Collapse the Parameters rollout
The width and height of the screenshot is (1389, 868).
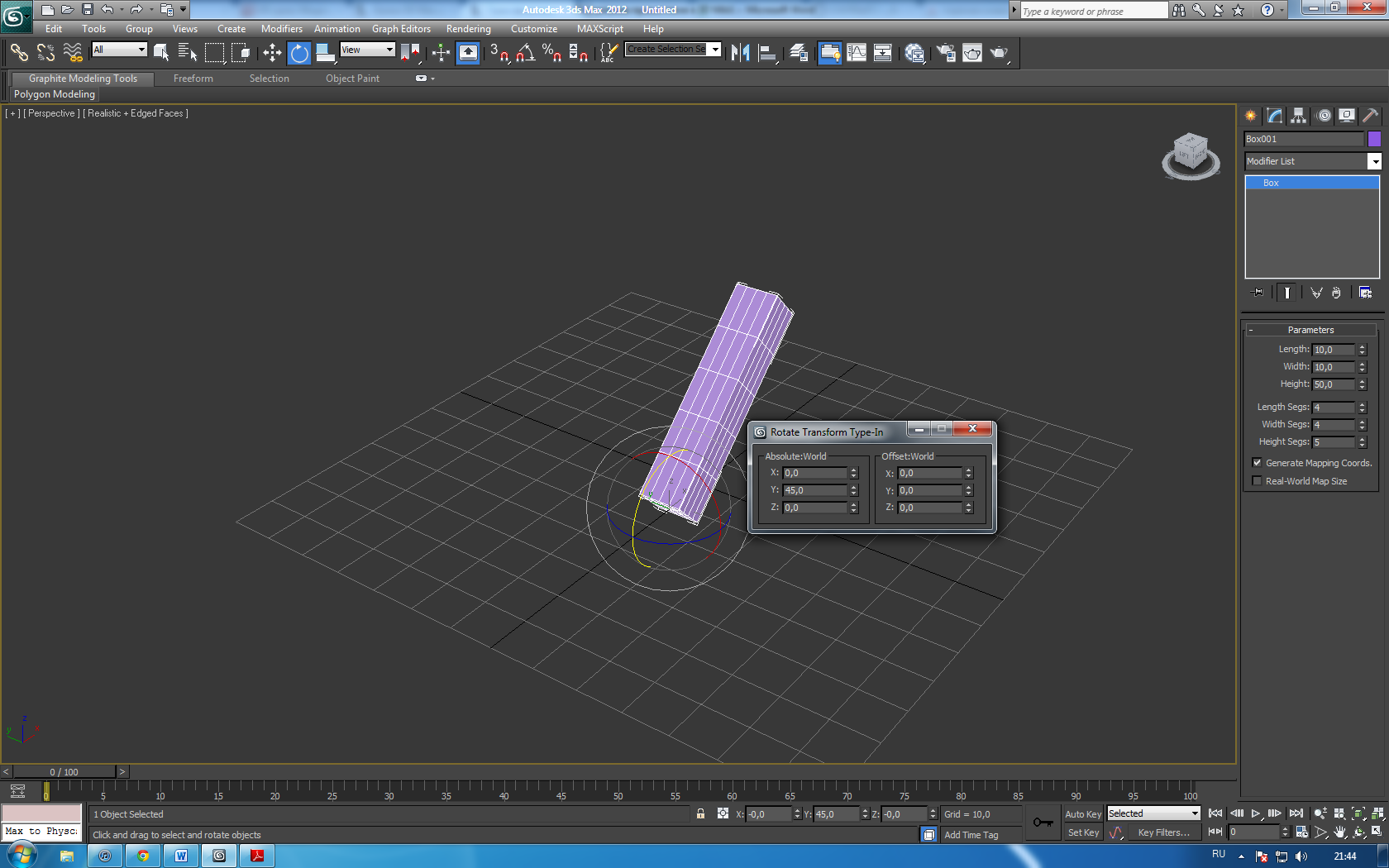point(1310,330)
